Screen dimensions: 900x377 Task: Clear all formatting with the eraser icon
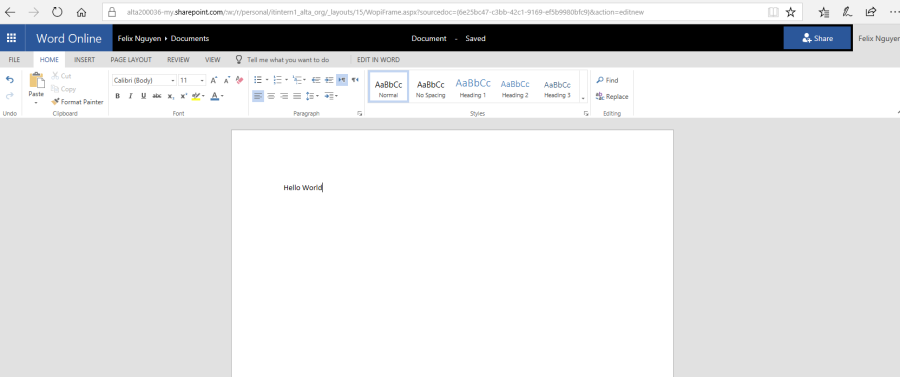[x=239, y=80]
